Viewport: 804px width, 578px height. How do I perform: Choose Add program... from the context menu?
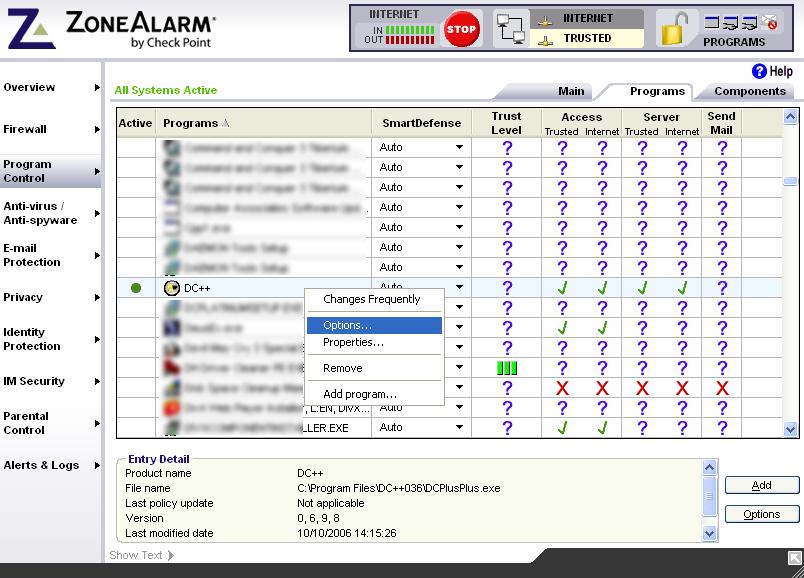[x=374, y=394]
